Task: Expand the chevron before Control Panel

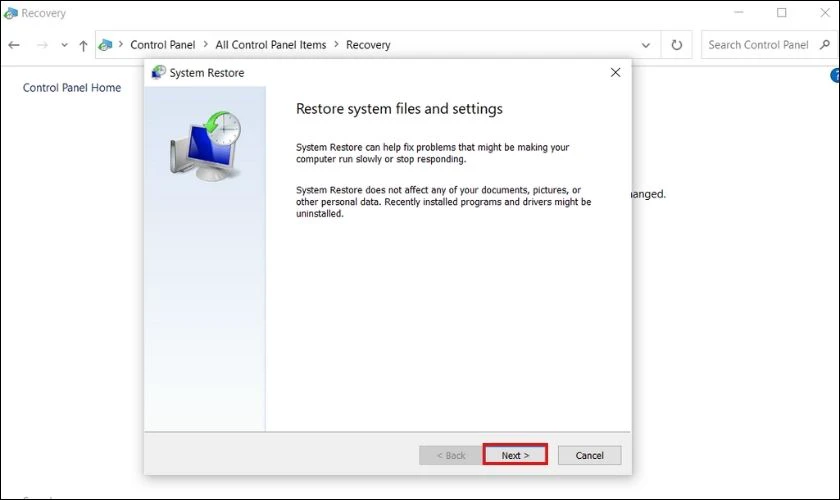Action: point(121,44)
